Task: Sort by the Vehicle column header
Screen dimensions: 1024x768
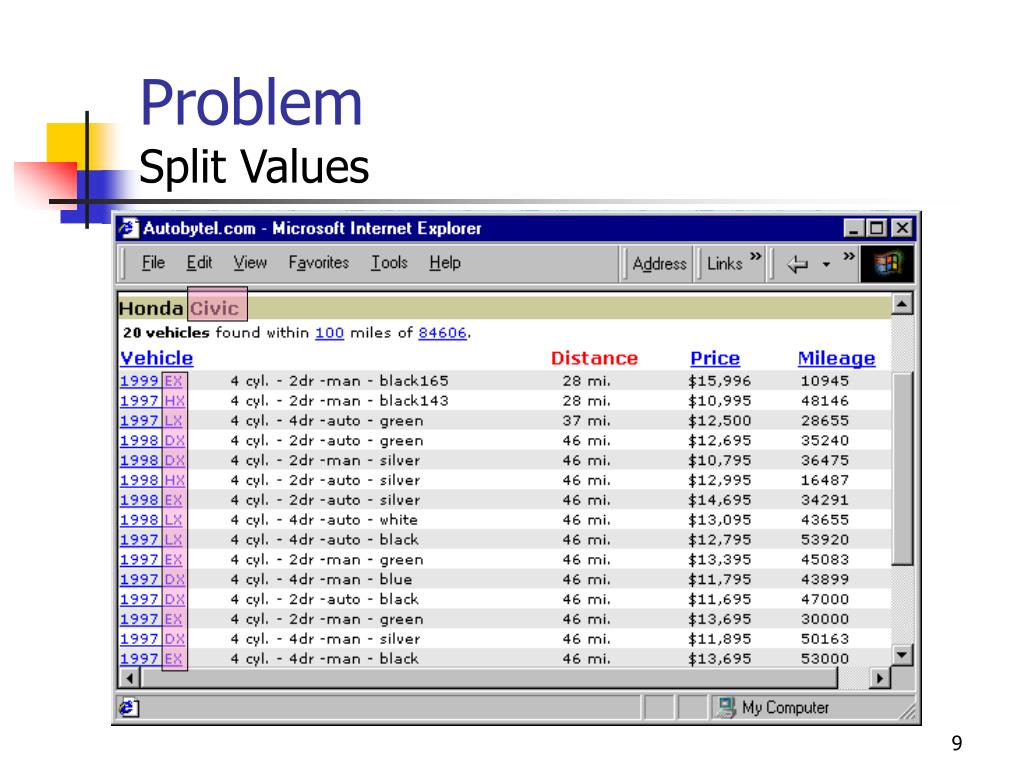Action: [x=157, y=358]
